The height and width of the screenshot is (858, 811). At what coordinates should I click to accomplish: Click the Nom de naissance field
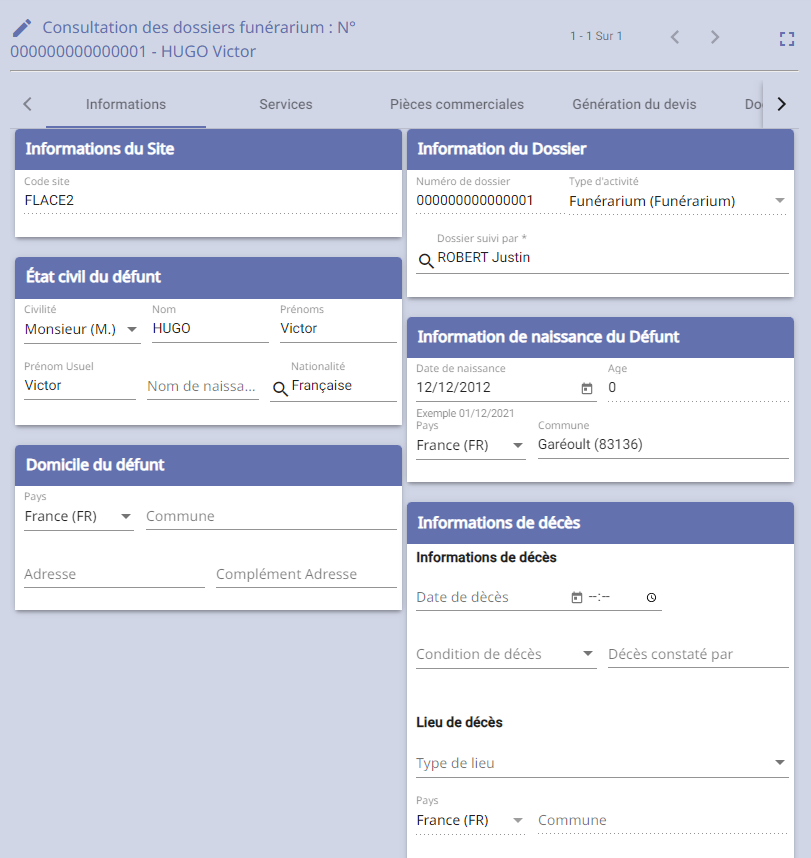[202, 386]
